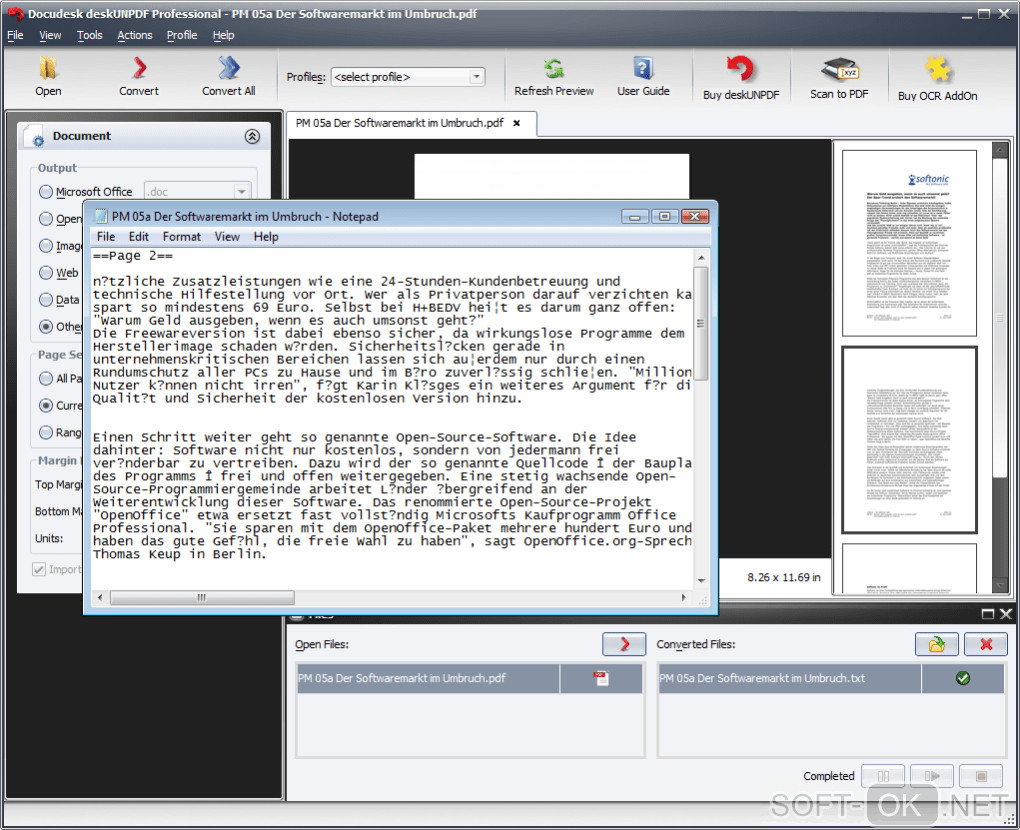Select the Image output radio button

tap(46, 246)
